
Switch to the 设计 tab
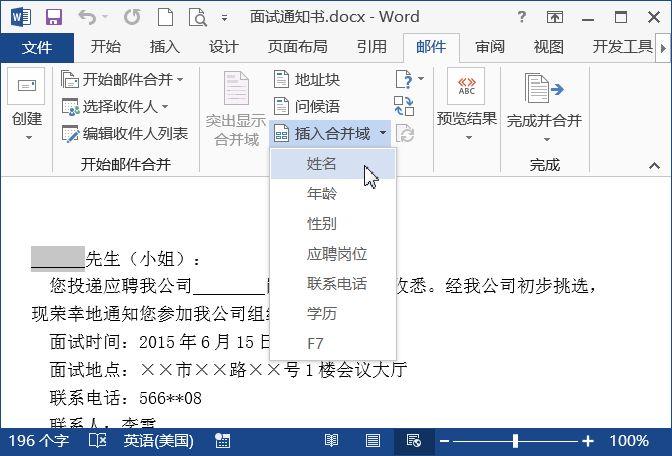[223, 47]
